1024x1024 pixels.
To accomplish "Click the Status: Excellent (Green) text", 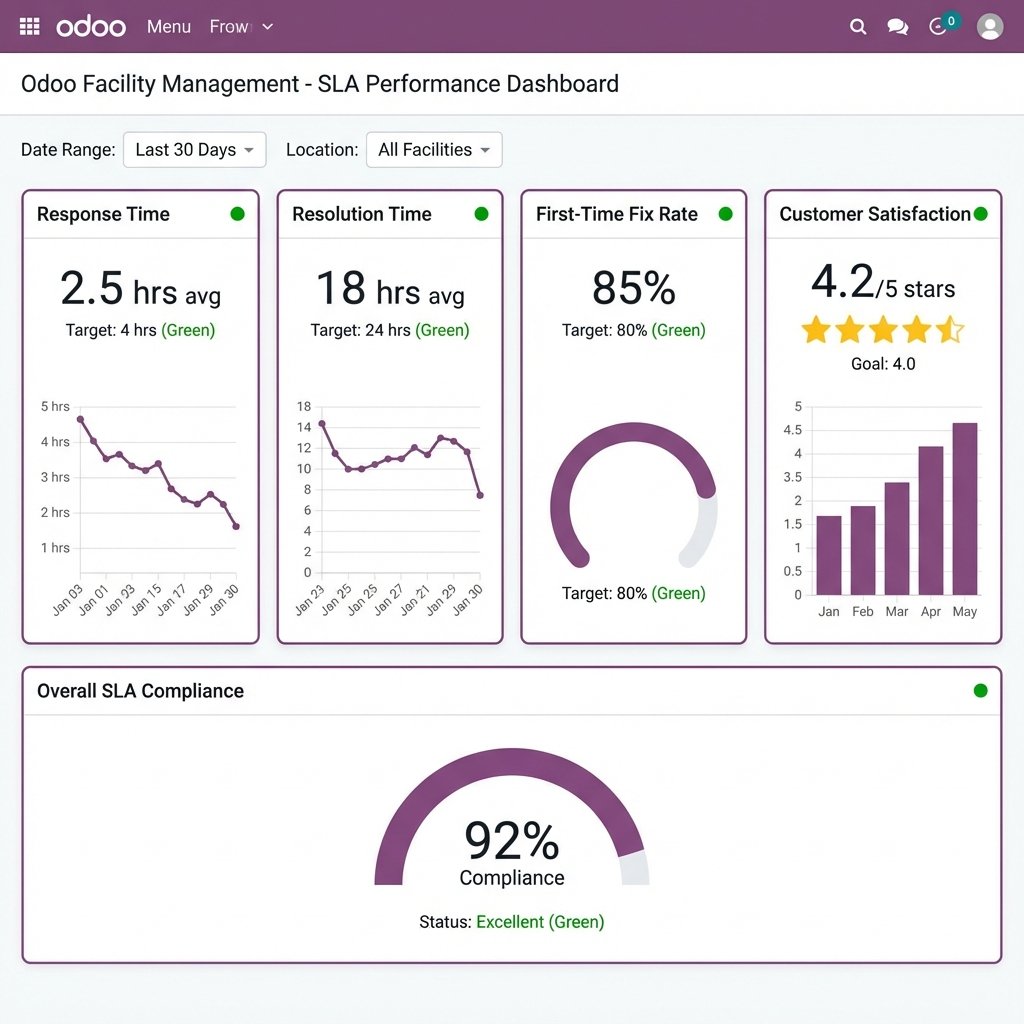I will coord(511,921).
